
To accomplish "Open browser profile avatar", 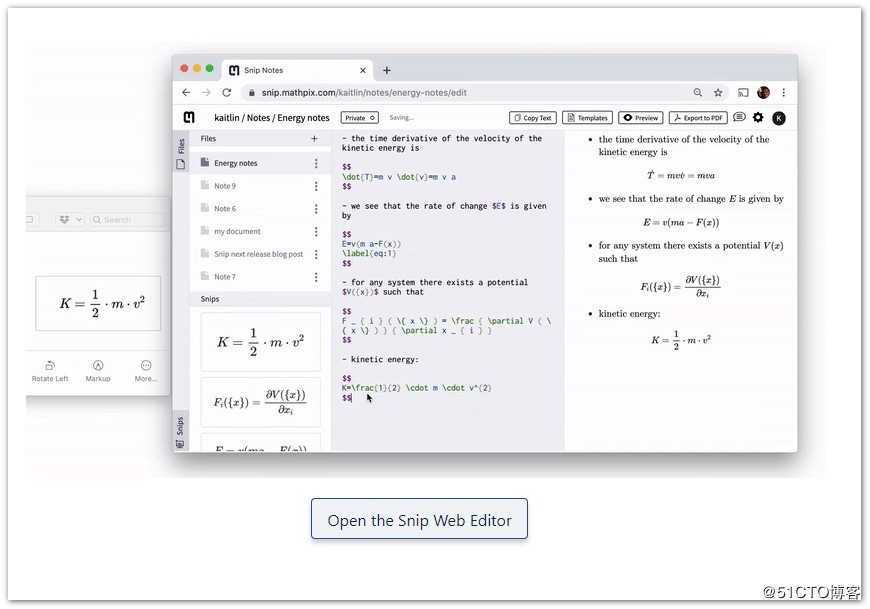I will pyautogui.click(x=763, y=93).
